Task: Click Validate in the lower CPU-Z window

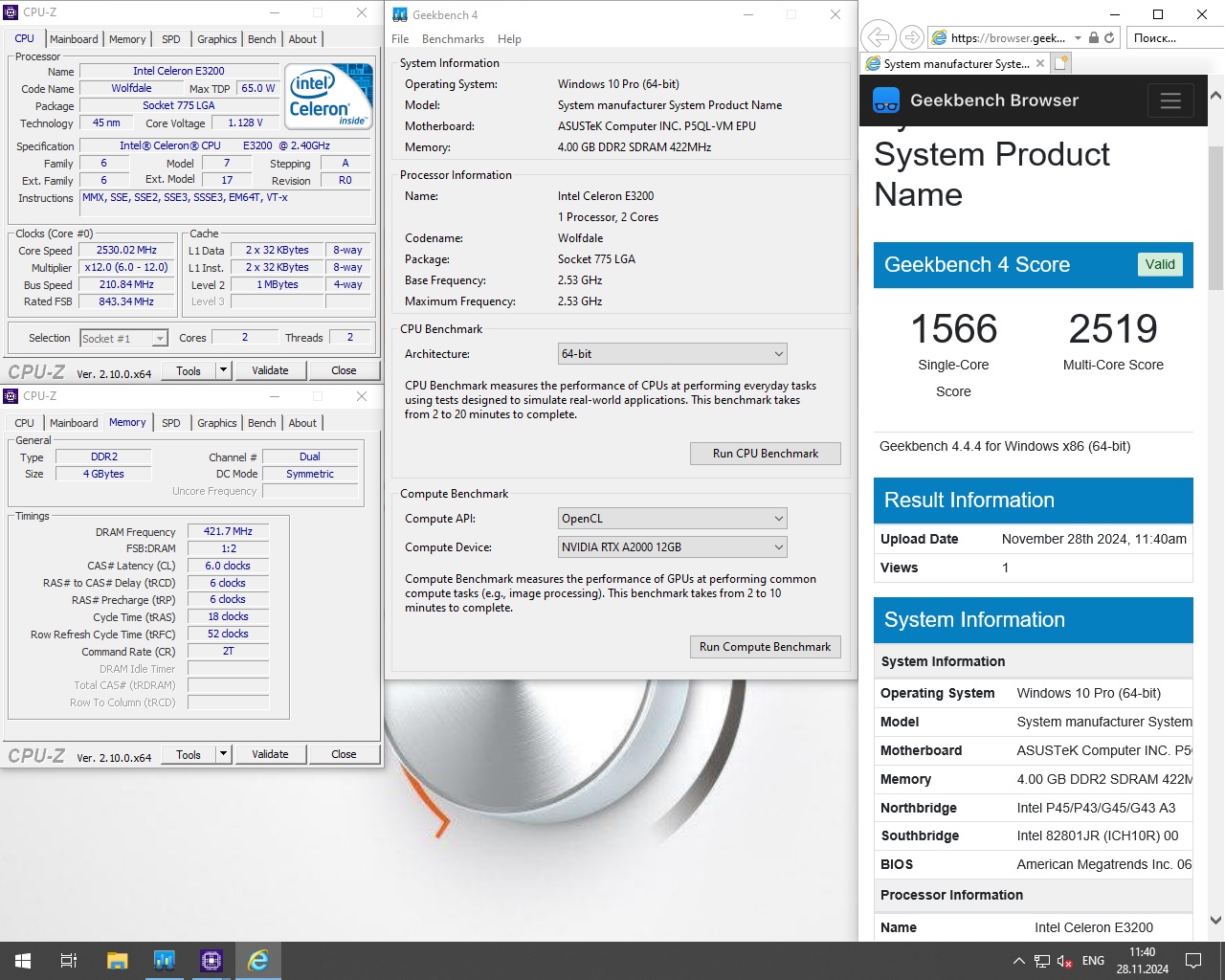Action: click(270, 754)
